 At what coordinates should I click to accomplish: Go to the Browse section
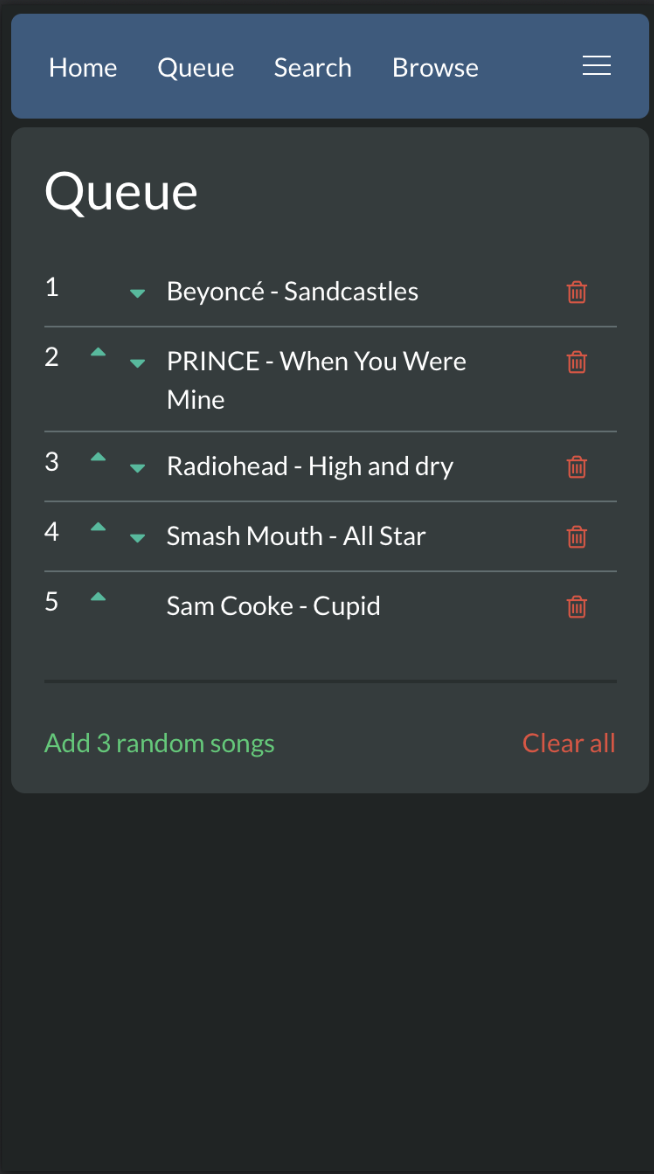(x=435, y=67)
